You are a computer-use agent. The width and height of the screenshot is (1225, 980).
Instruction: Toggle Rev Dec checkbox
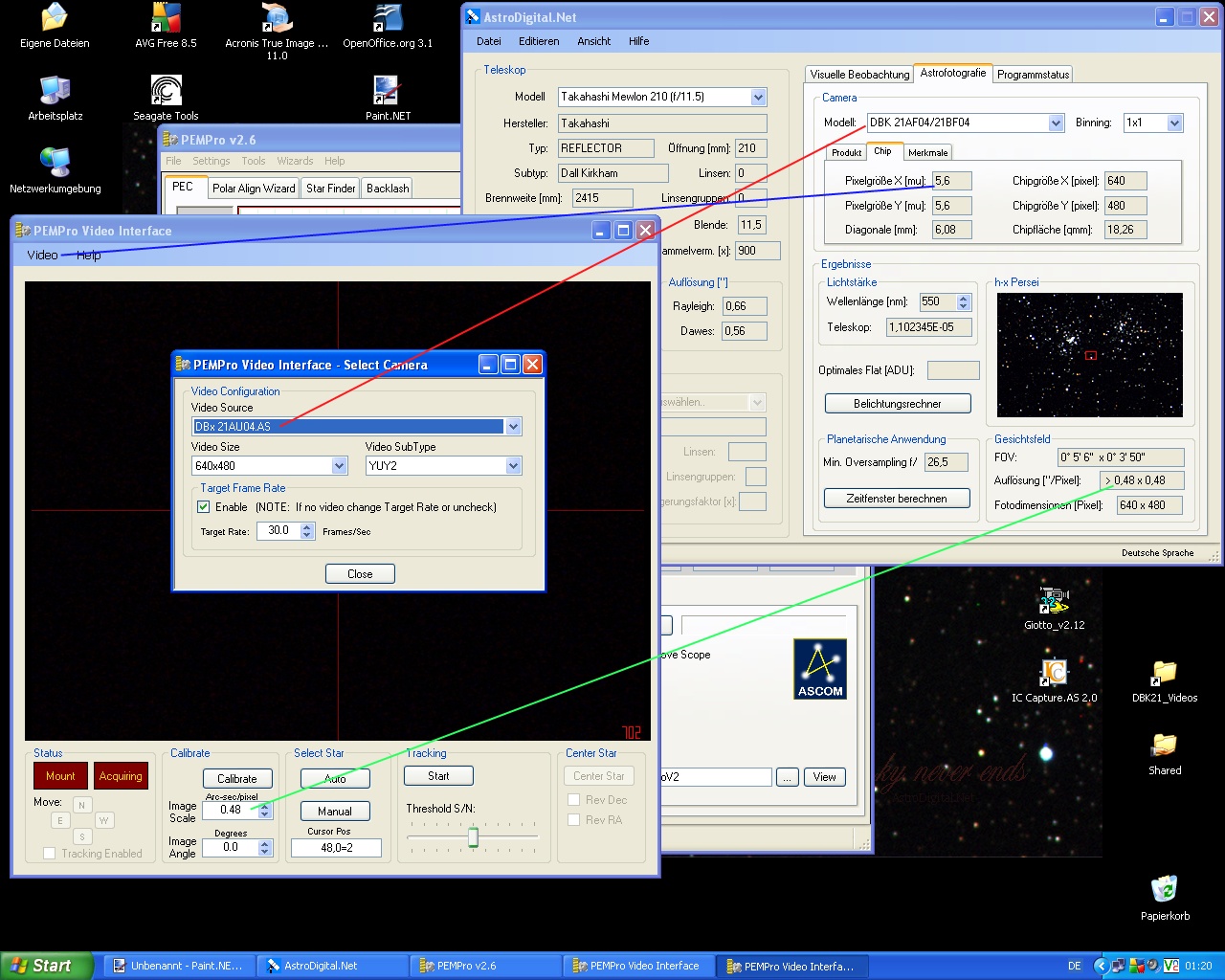click(574, 800)
